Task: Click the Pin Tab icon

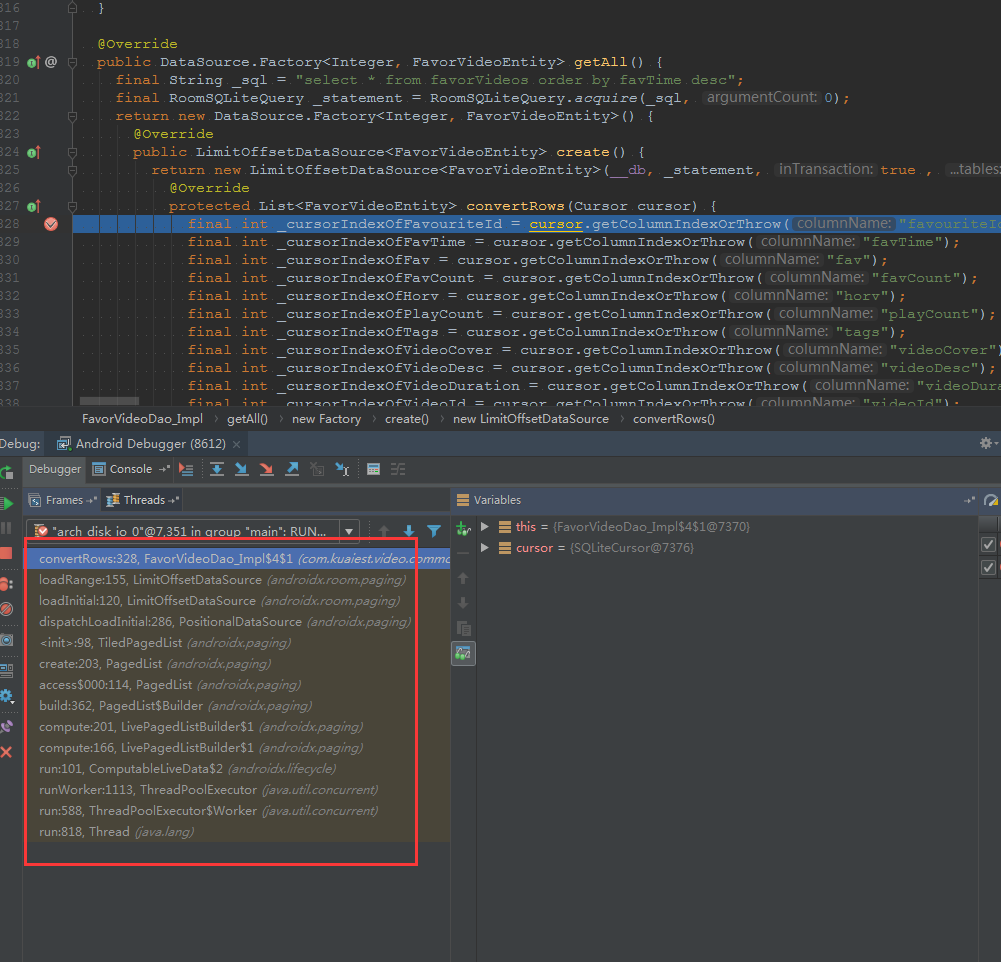Action: [6, 726]
